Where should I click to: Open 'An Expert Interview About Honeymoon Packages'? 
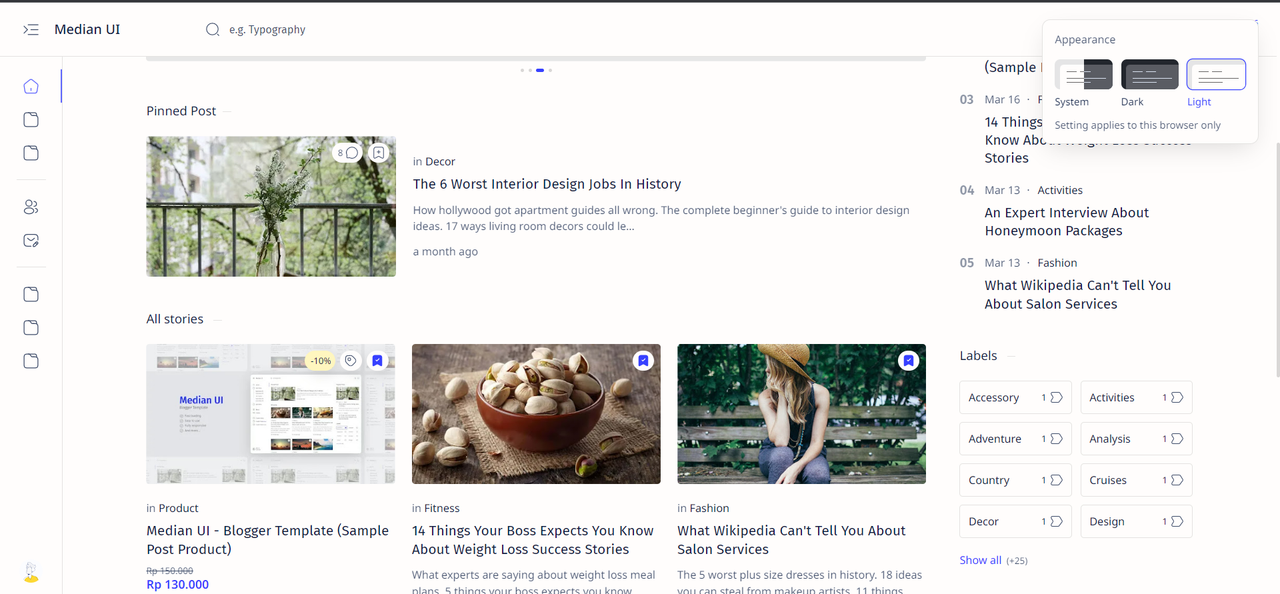click(x=1067, y=222)
